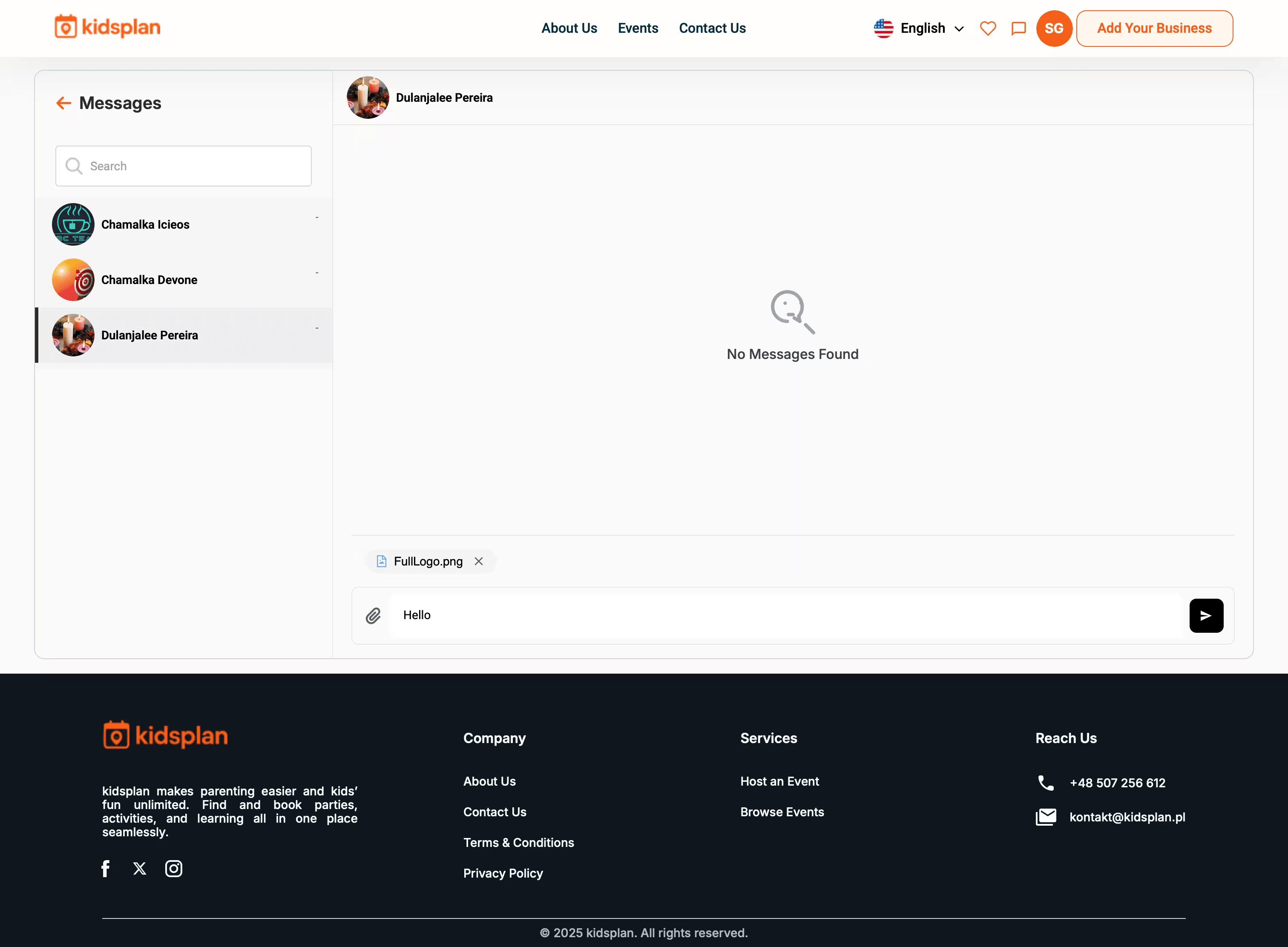This screenshot has height=947, width=1288.
Task: Open favorites via the heart icon
Action: pyautogui.click(x=987, y=28)
